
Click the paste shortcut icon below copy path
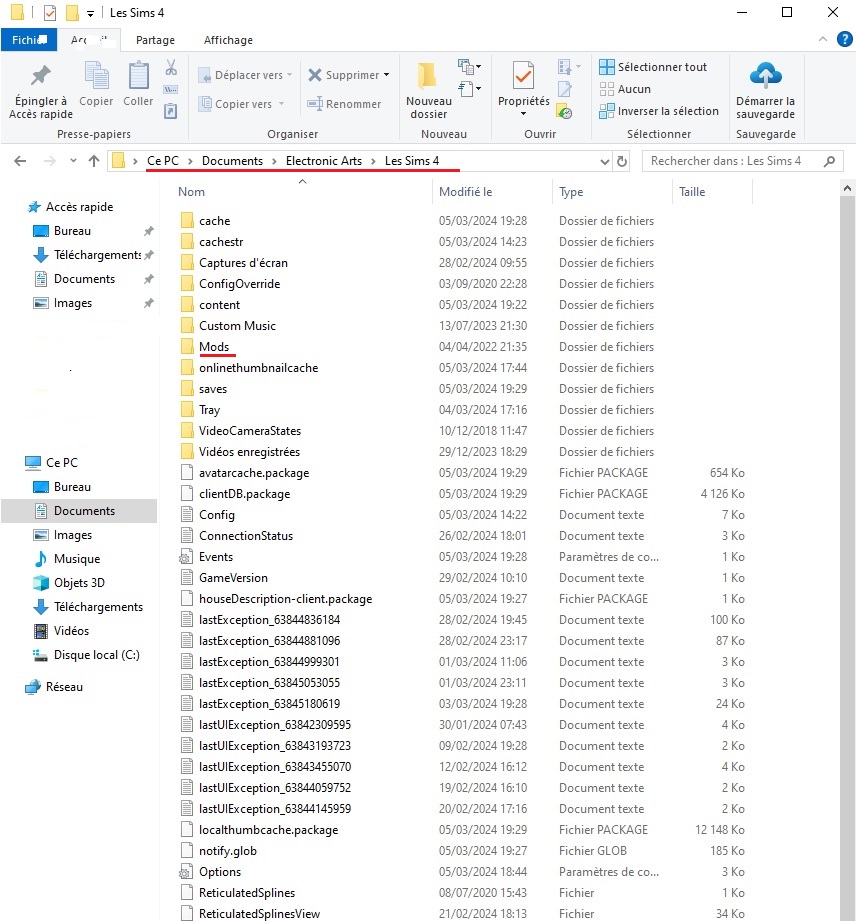click(170, 111)
